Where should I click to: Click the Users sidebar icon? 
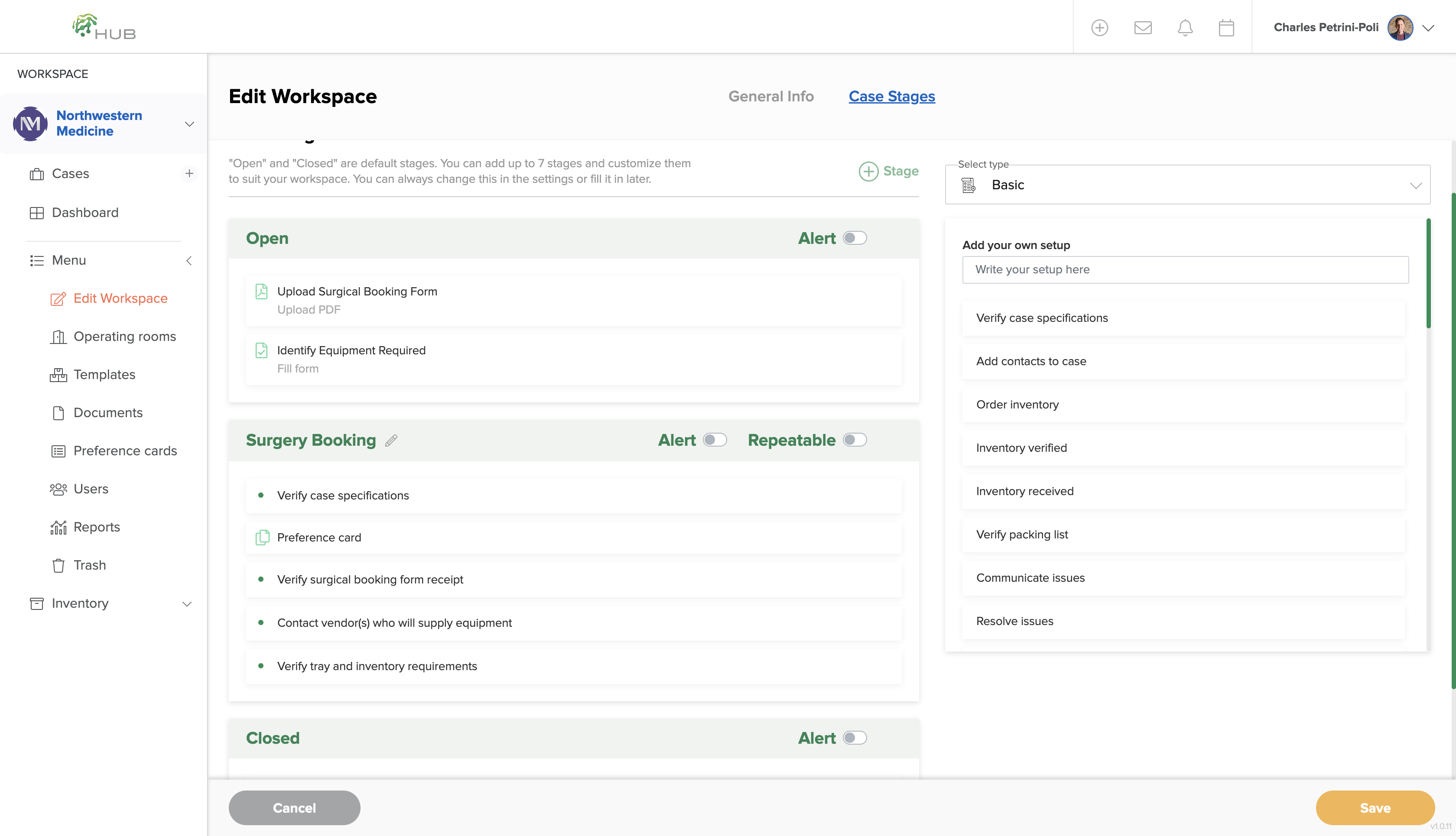click(58, 489)
